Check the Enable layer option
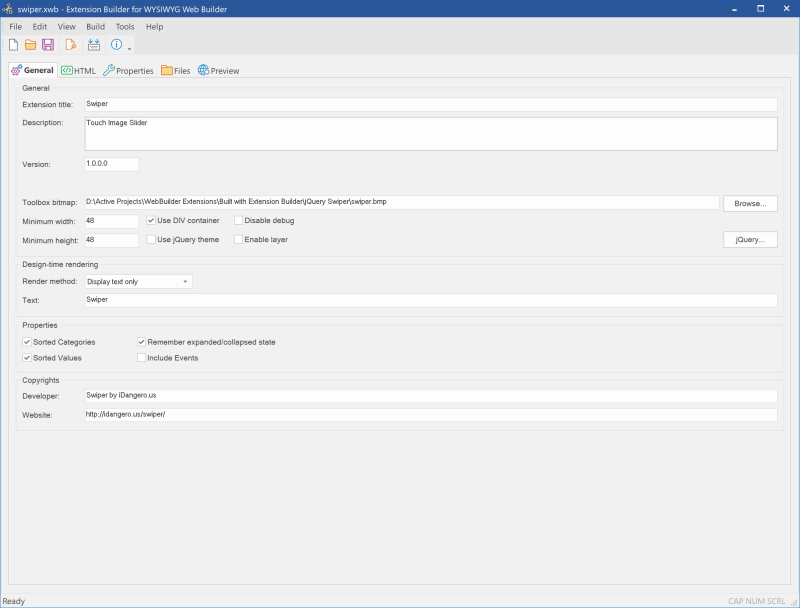Image resolution: width=800 pixels, height=608 pixels. pos(238,239)
